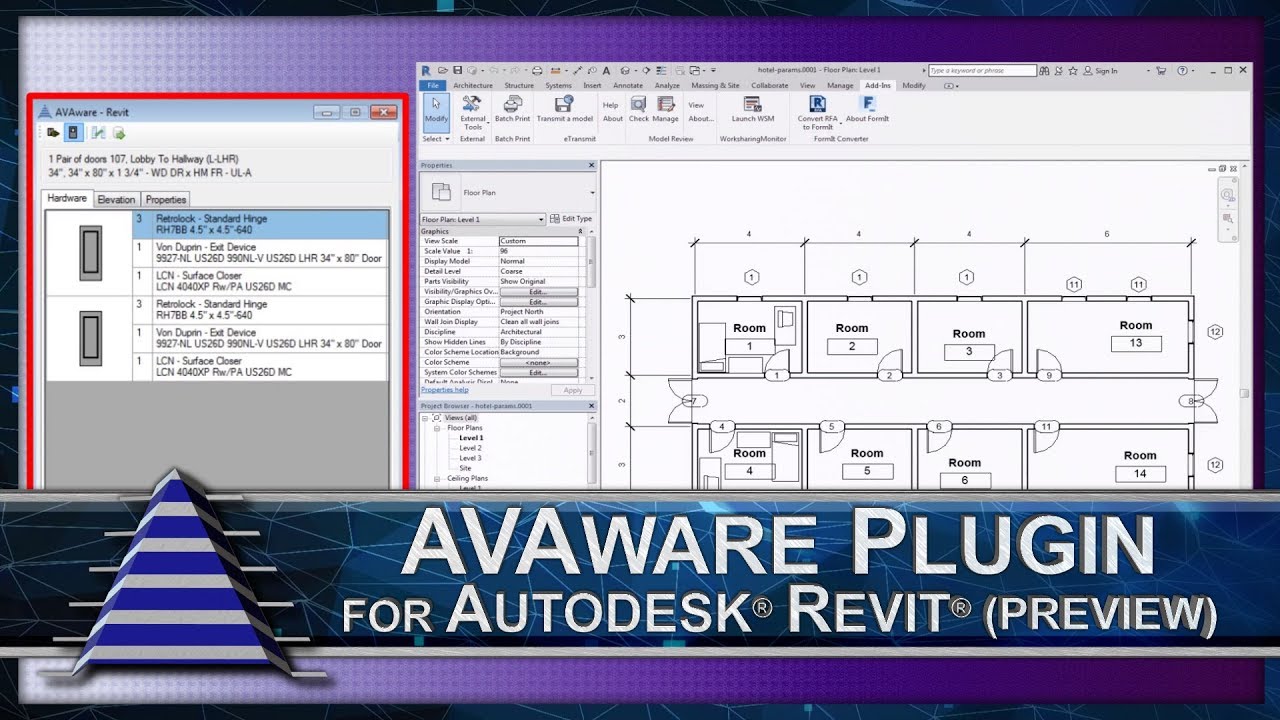
Task: Click Open in the Quick Access Toolbar
Action: (442, 70)
